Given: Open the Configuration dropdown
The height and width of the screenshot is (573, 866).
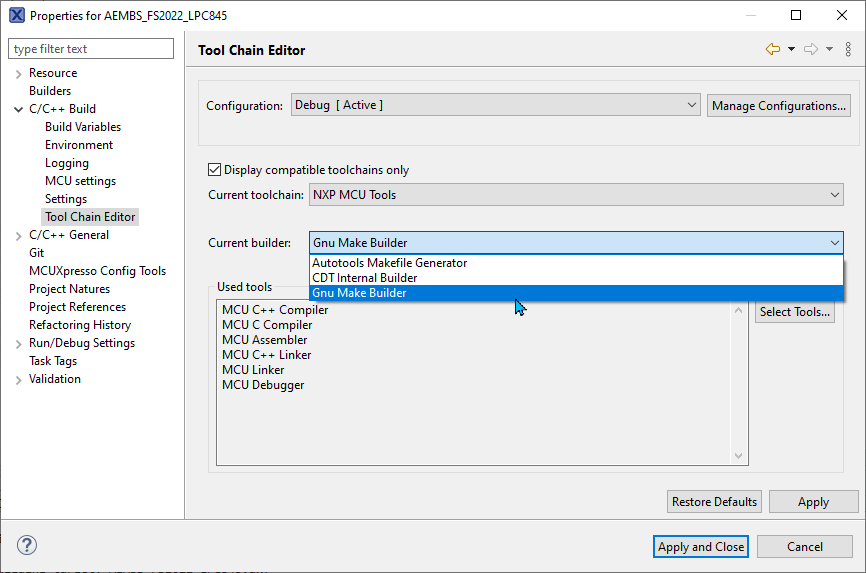Looking at the screenshot, I should click(x=495, y=105).
